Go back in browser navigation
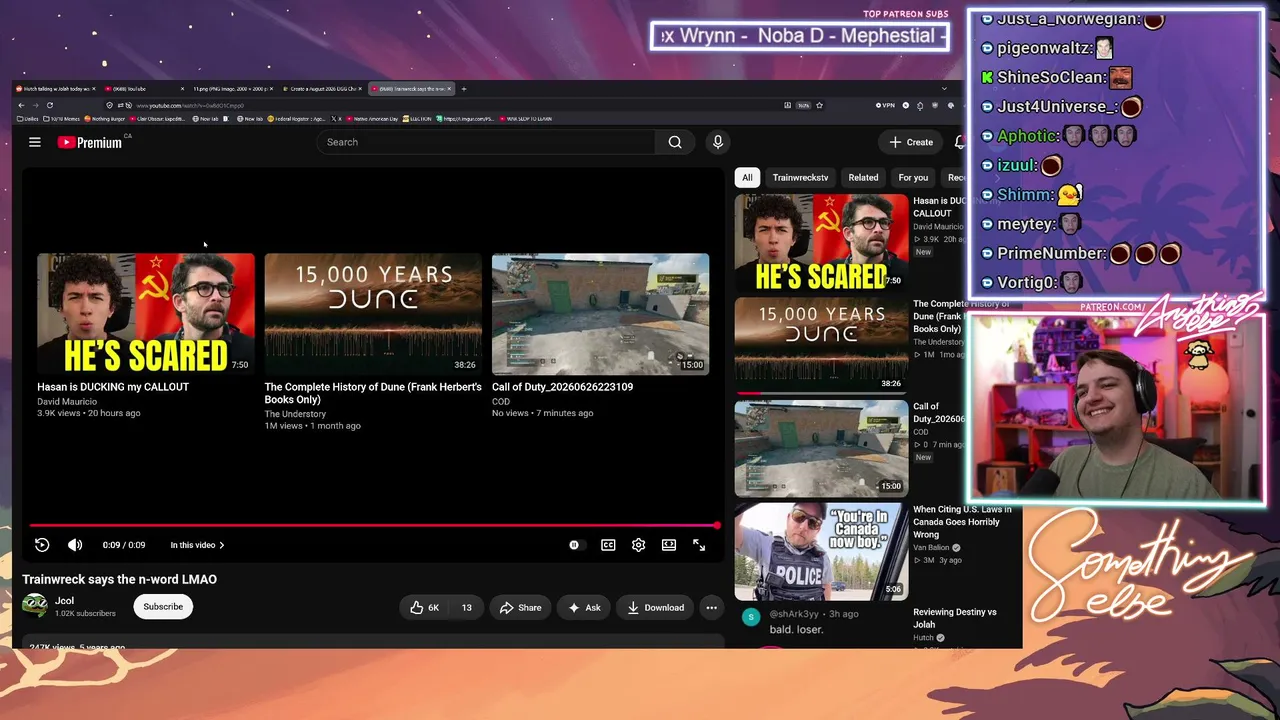This screenshot has height=720, width=1280. tap(21, 105)
